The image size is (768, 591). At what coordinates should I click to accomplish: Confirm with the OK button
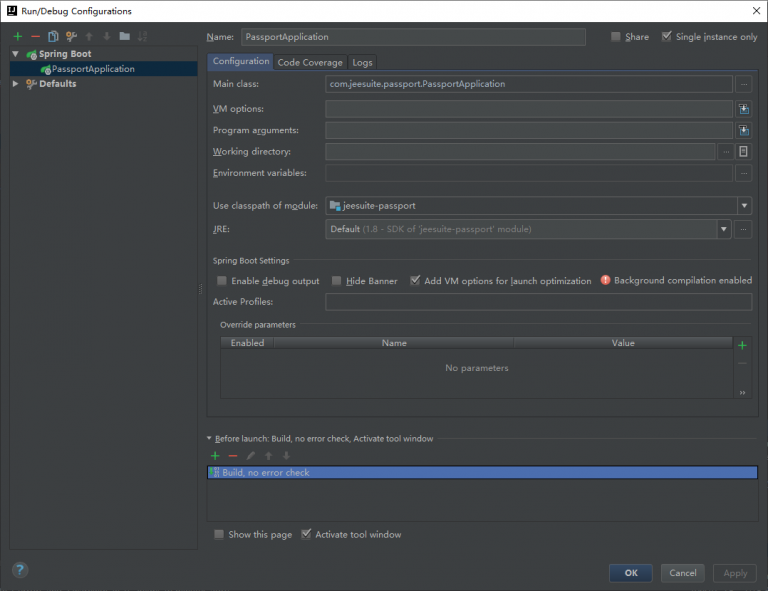tap(631, 573)
